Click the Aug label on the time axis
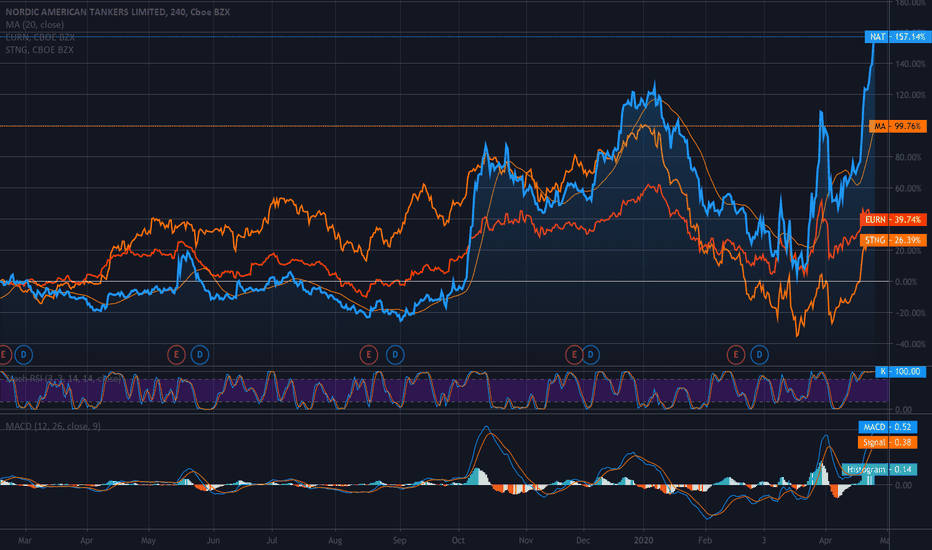 (335, 540)
